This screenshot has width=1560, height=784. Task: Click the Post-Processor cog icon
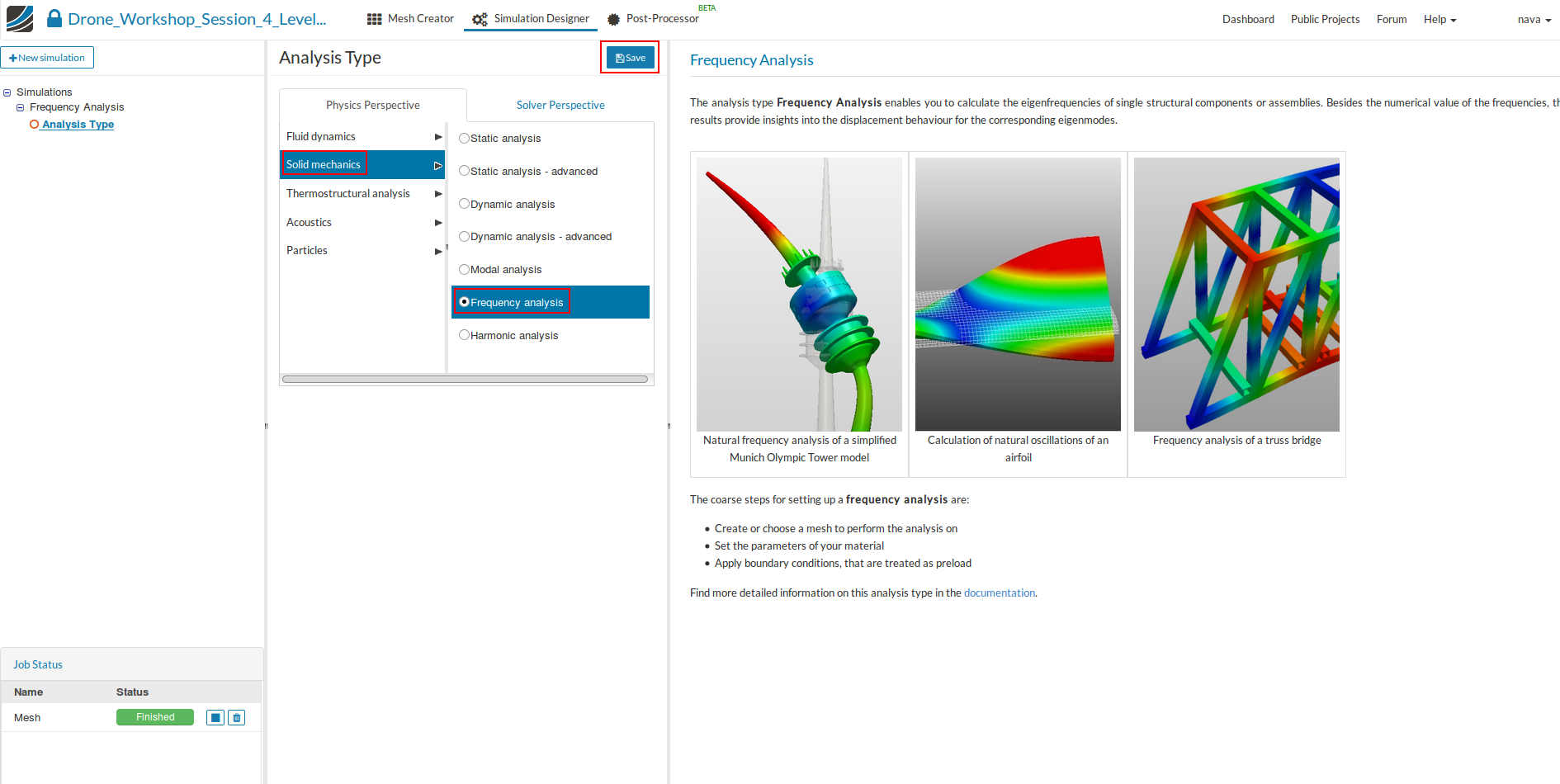[613, 19]
